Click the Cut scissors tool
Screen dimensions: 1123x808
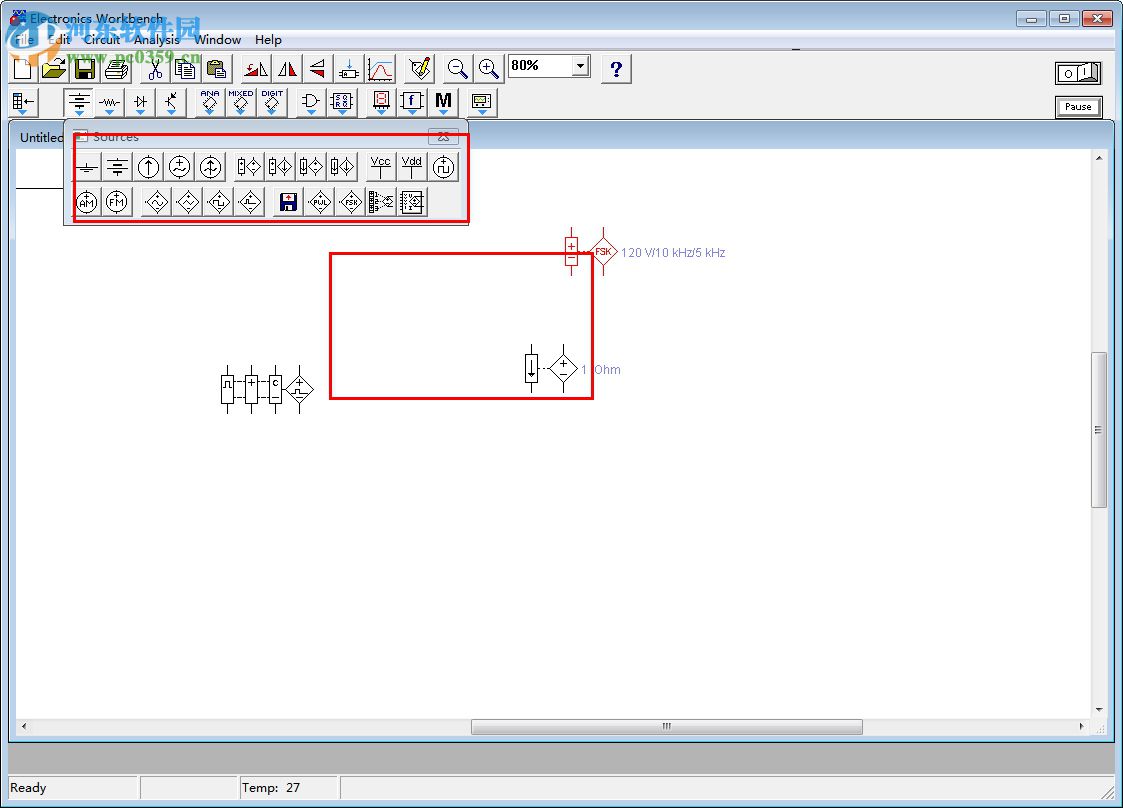[154, 68]
